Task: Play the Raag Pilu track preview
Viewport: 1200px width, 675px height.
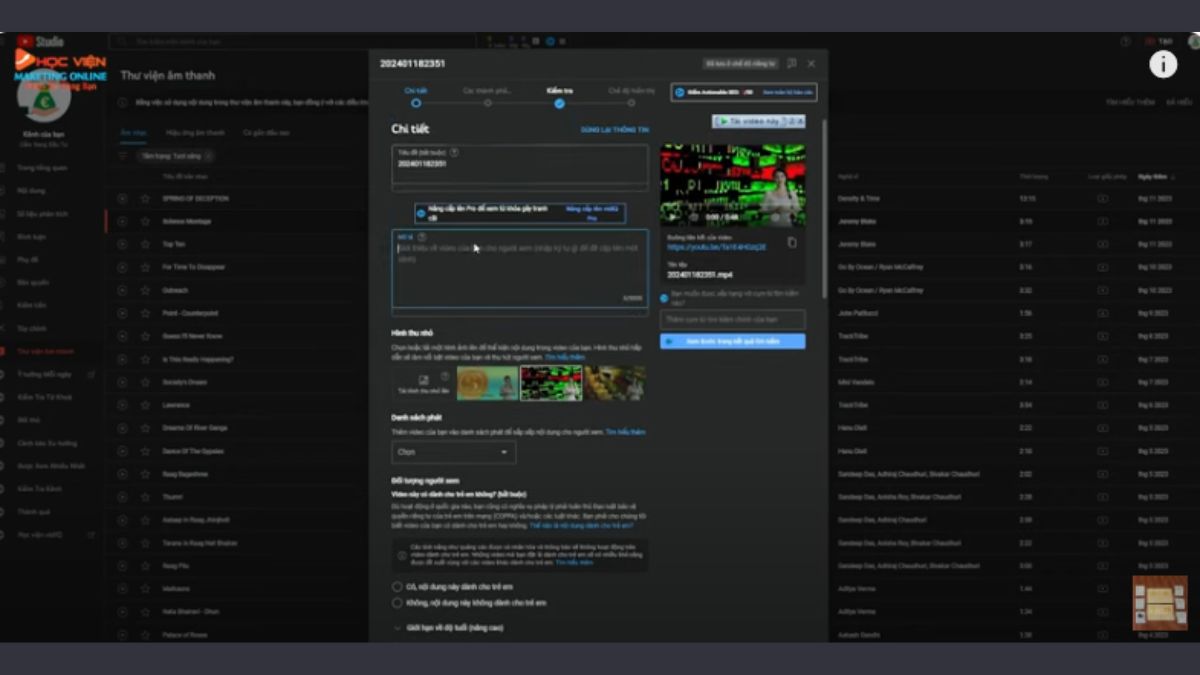Action: [123, 566]
